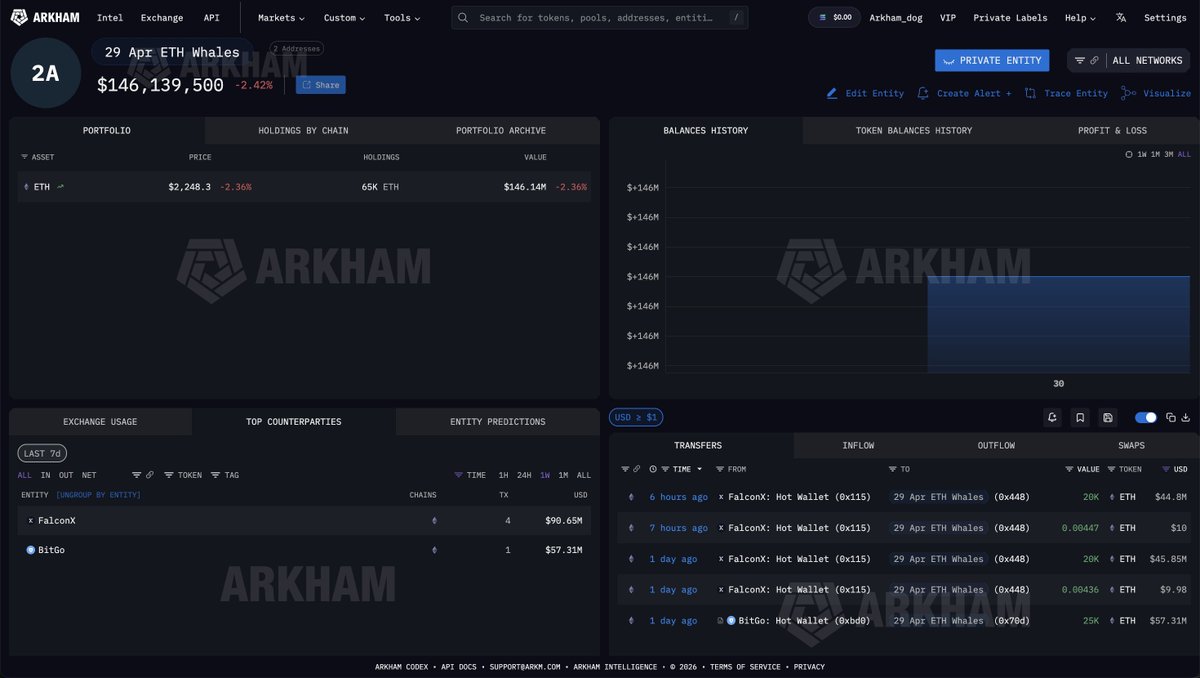Open the Custom dropdown menu
1200x678 pixels.
pyautogui.click(x=344, y=18)
